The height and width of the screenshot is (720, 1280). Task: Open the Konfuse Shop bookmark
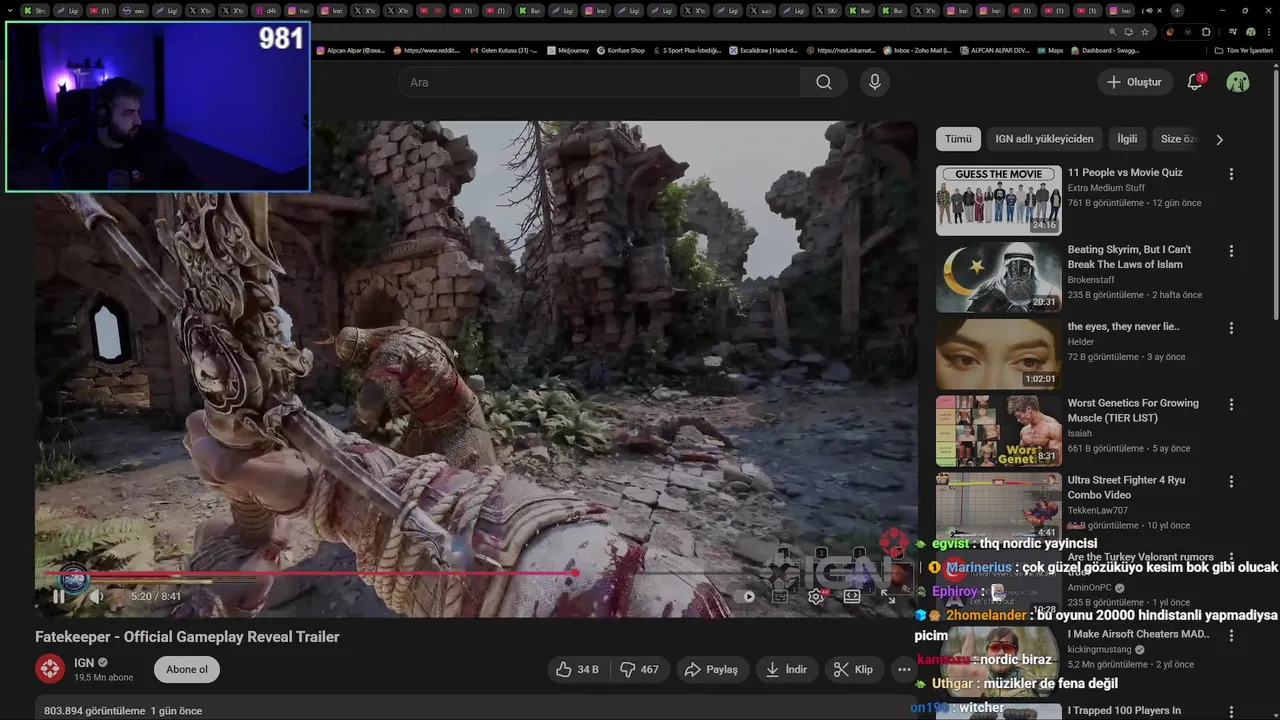pos(621,50)
